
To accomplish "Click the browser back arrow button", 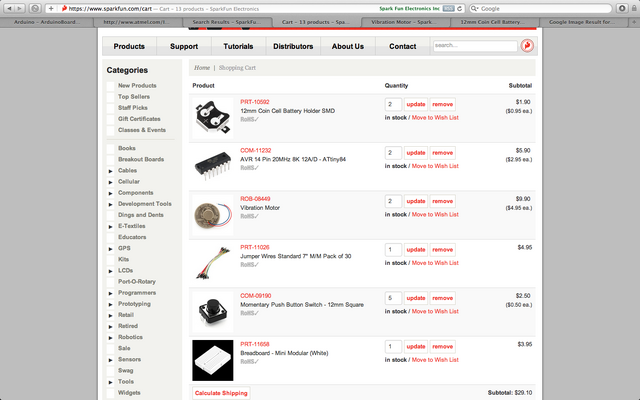I will (x=9, y=8).
